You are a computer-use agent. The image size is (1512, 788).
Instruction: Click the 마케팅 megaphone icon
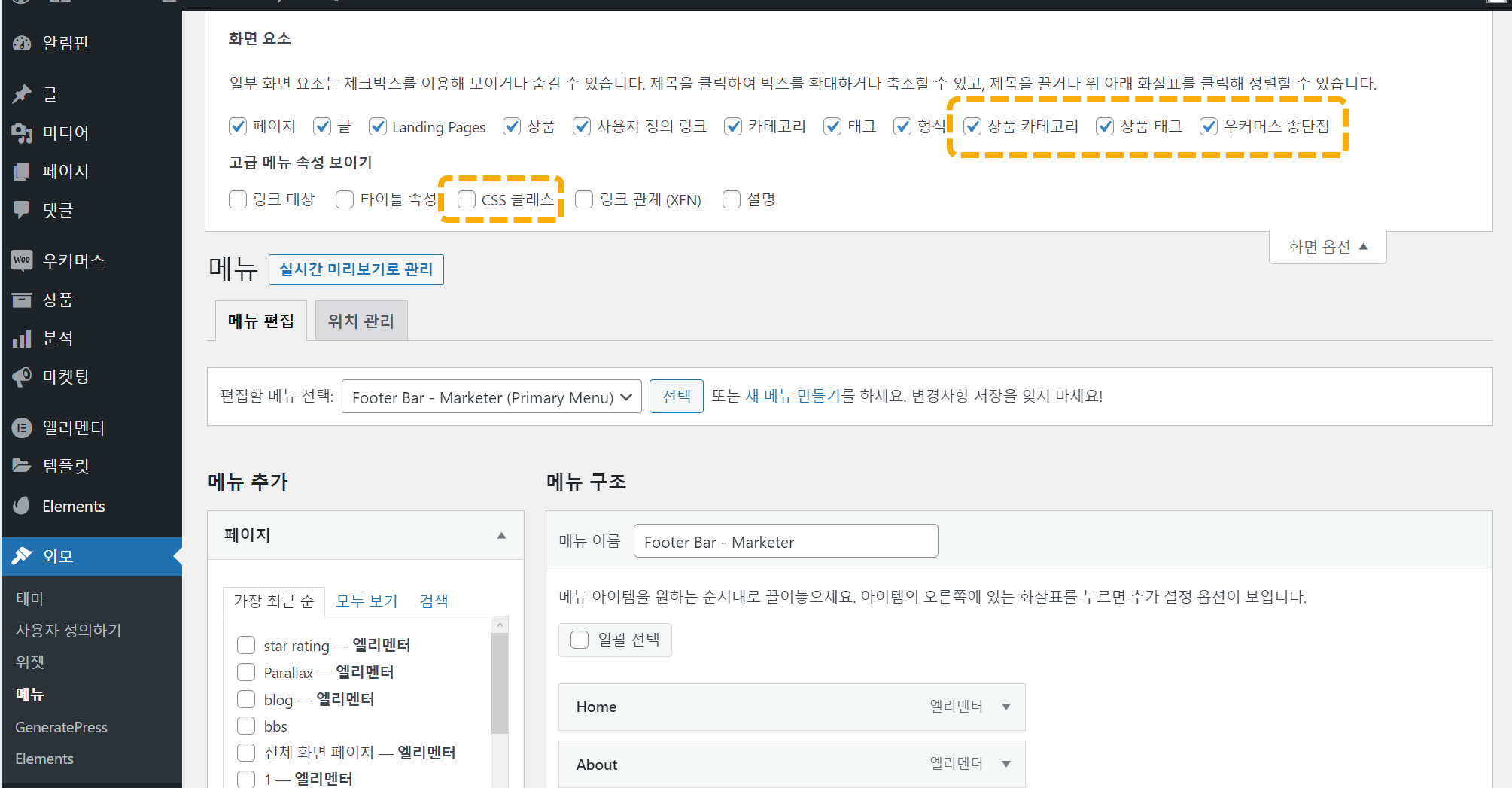click(21, 376)
